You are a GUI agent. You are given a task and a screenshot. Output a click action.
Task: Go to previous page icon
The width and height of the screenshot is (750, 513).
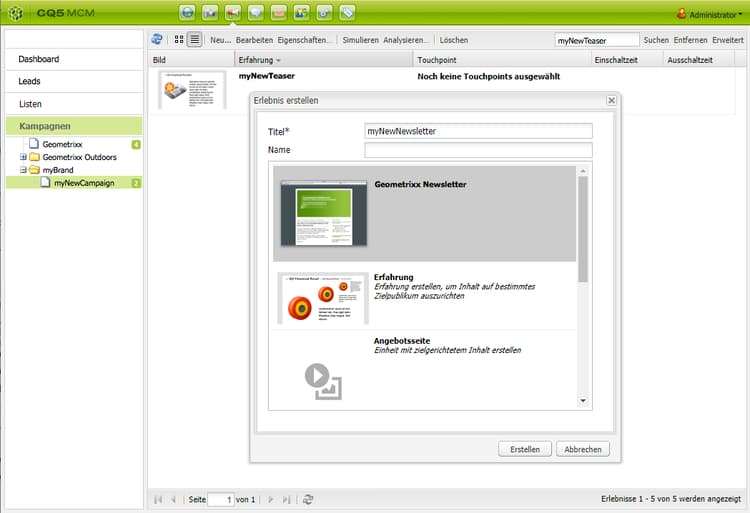pyautogui.click(x=173, y=500)
